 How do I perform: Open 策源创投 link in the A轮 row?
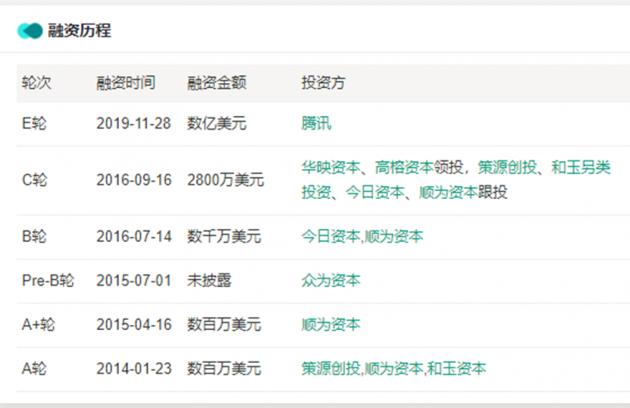[331, 369]
